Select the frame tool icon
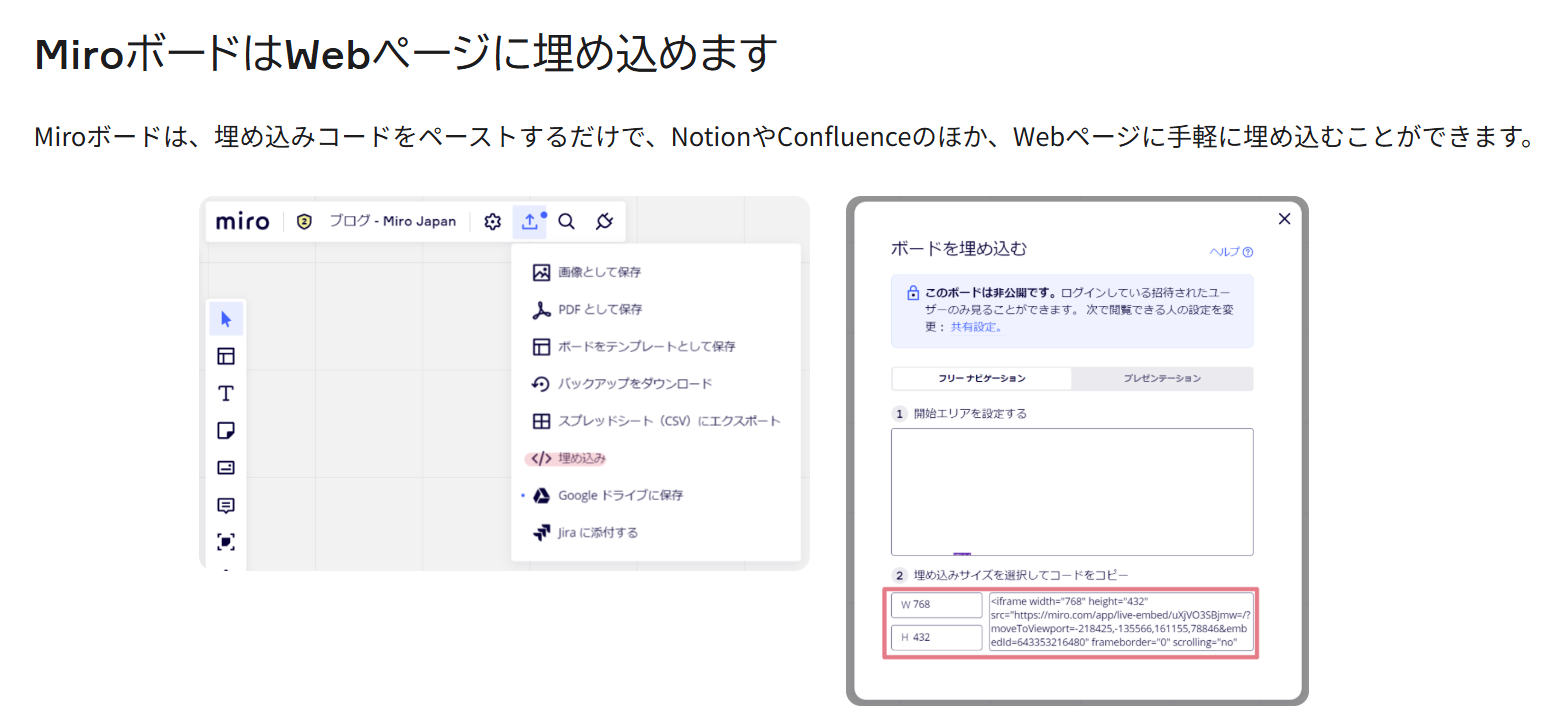The height and width of the screenshot is (713, 1546). point(226,542)
